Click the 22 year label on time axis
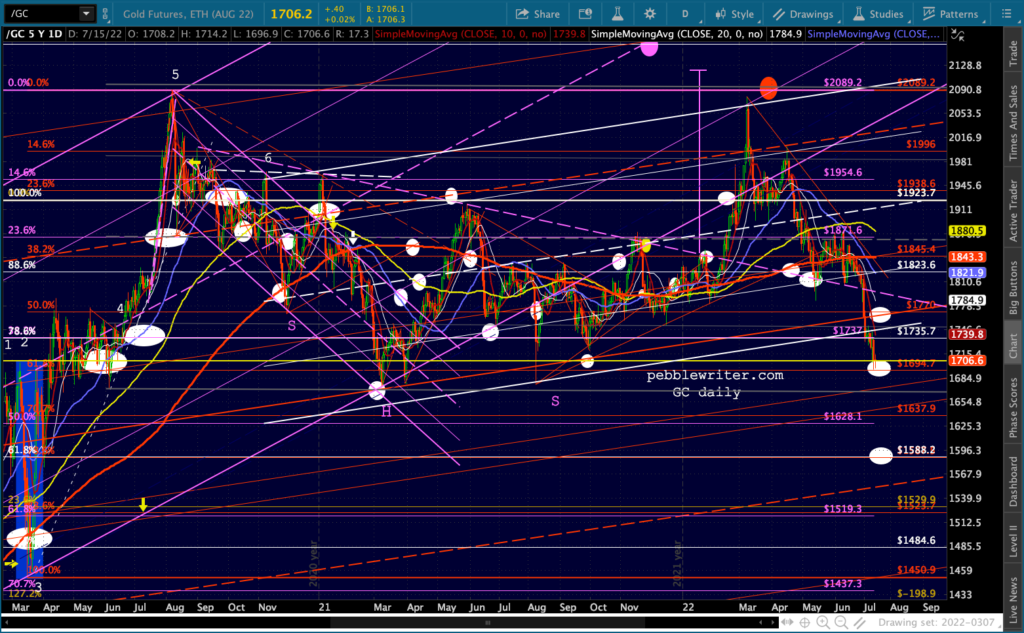The image size is (1024, 633). 688,608
